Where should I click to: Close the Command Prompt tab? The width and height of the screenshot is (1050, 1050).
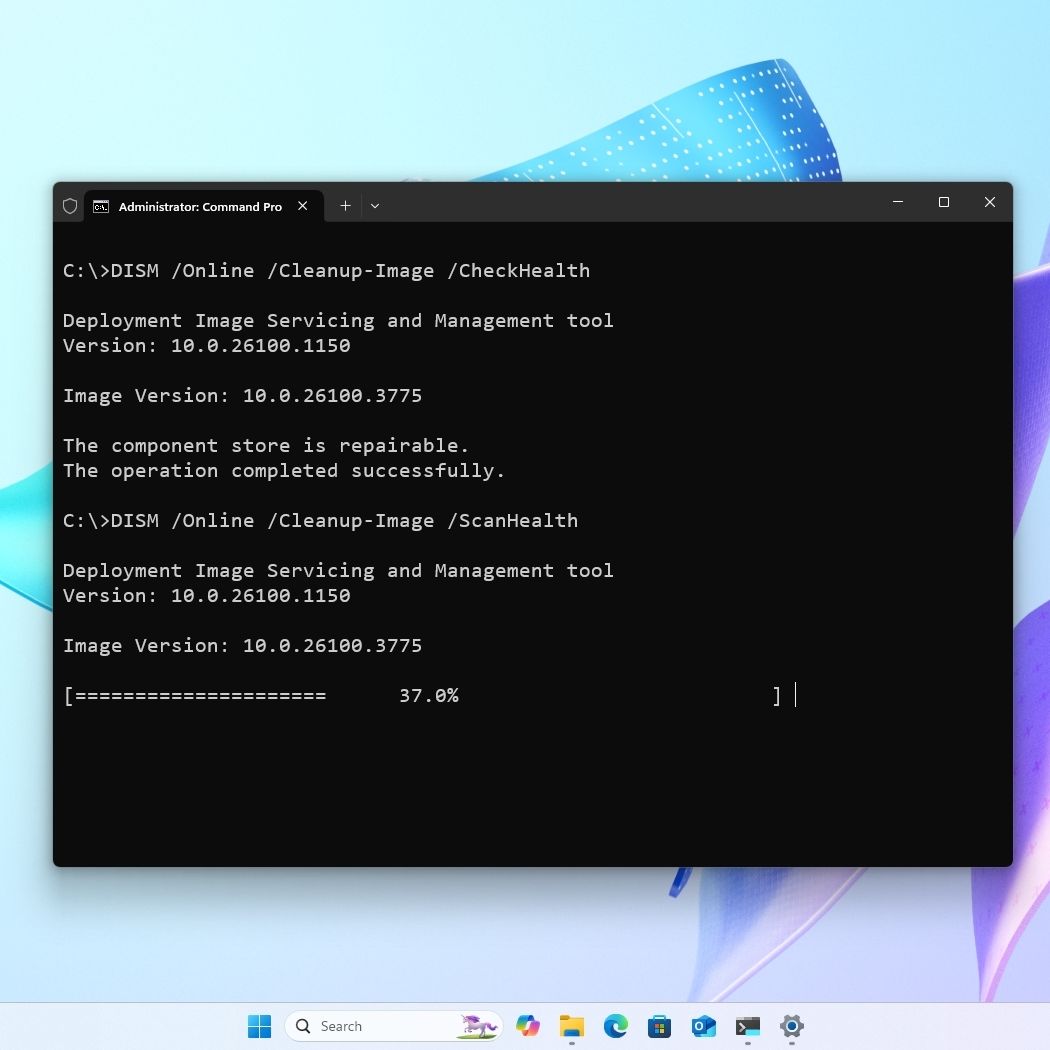(x=303, y=206)
